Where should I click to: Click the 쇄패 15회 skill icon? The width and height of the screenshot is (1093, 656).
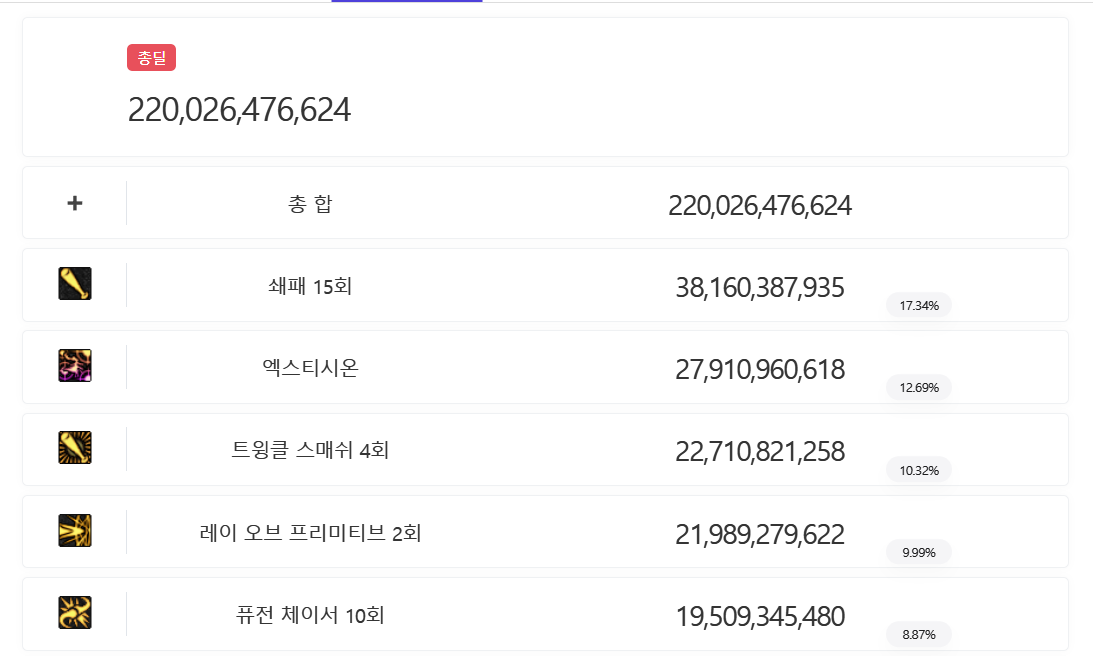pyautogui.click(x=75, y=285)
